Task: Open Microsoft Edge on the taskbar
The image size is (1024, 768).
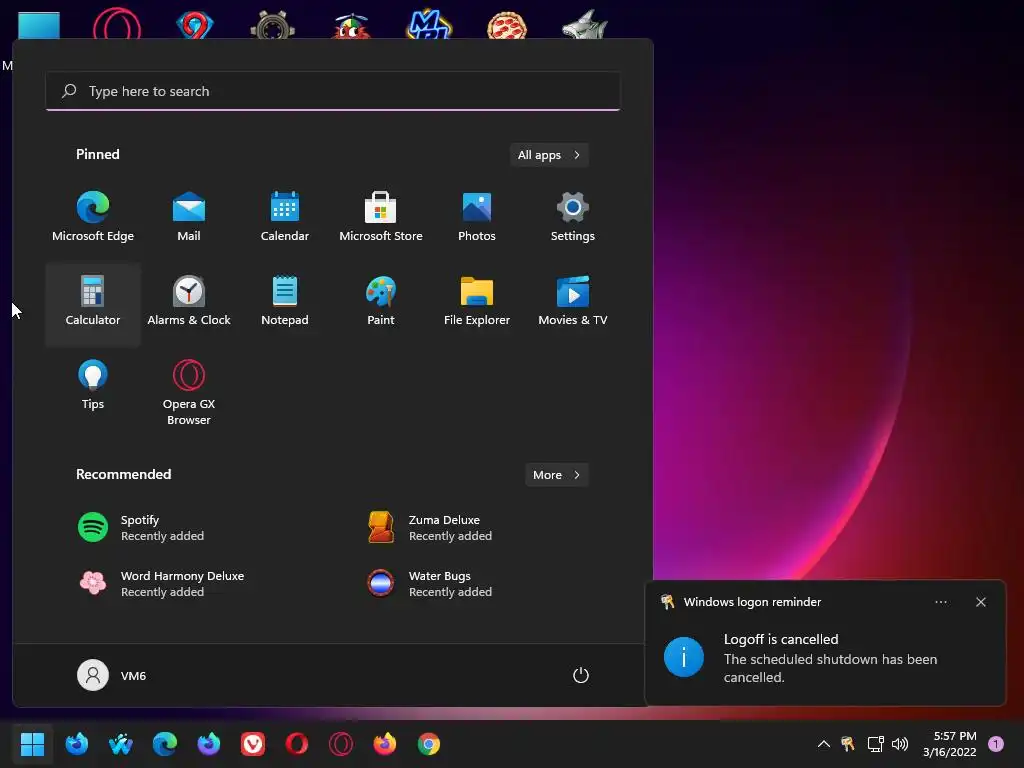Action: [165, 744]
